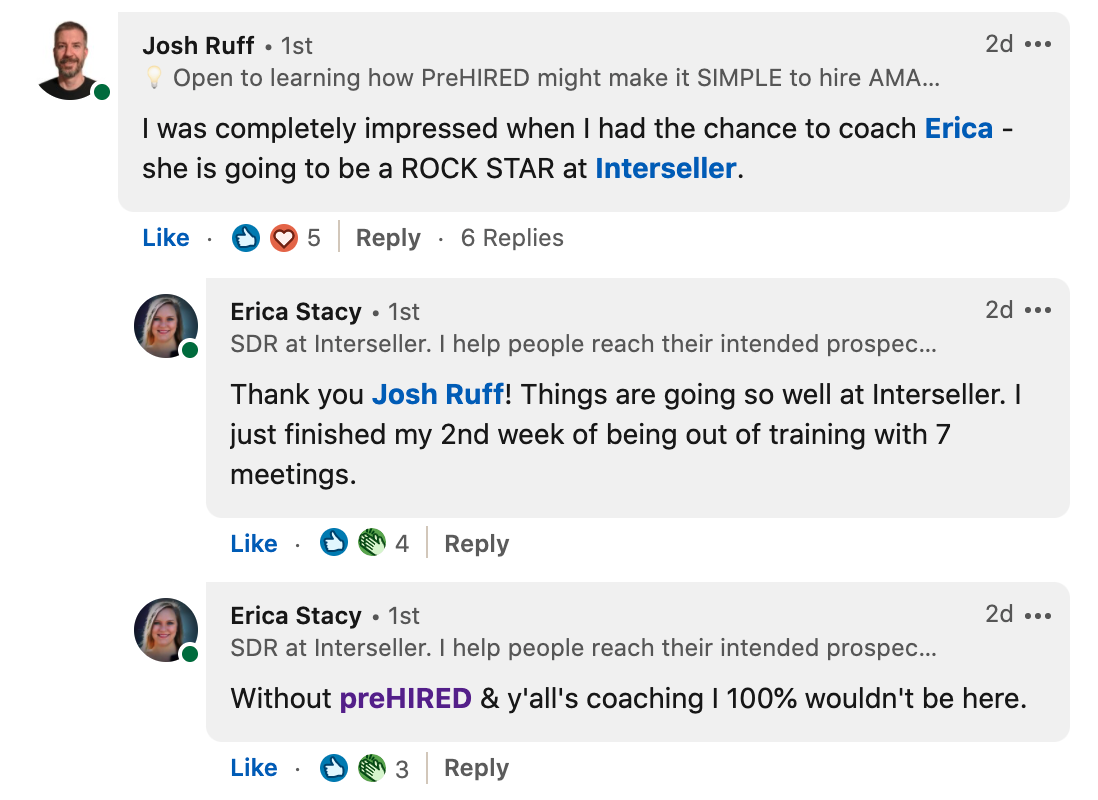Viewport: 1098px width, 800px height.
Task: Reply to Josh Ruff's comment
Action: click(x=388, y=238)
